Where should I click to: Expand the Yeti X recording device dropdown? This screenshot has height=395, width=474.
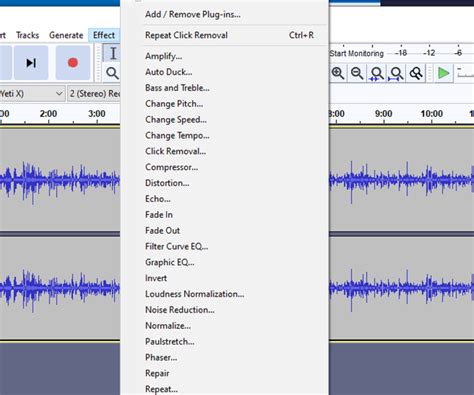[x=32, y=94]
